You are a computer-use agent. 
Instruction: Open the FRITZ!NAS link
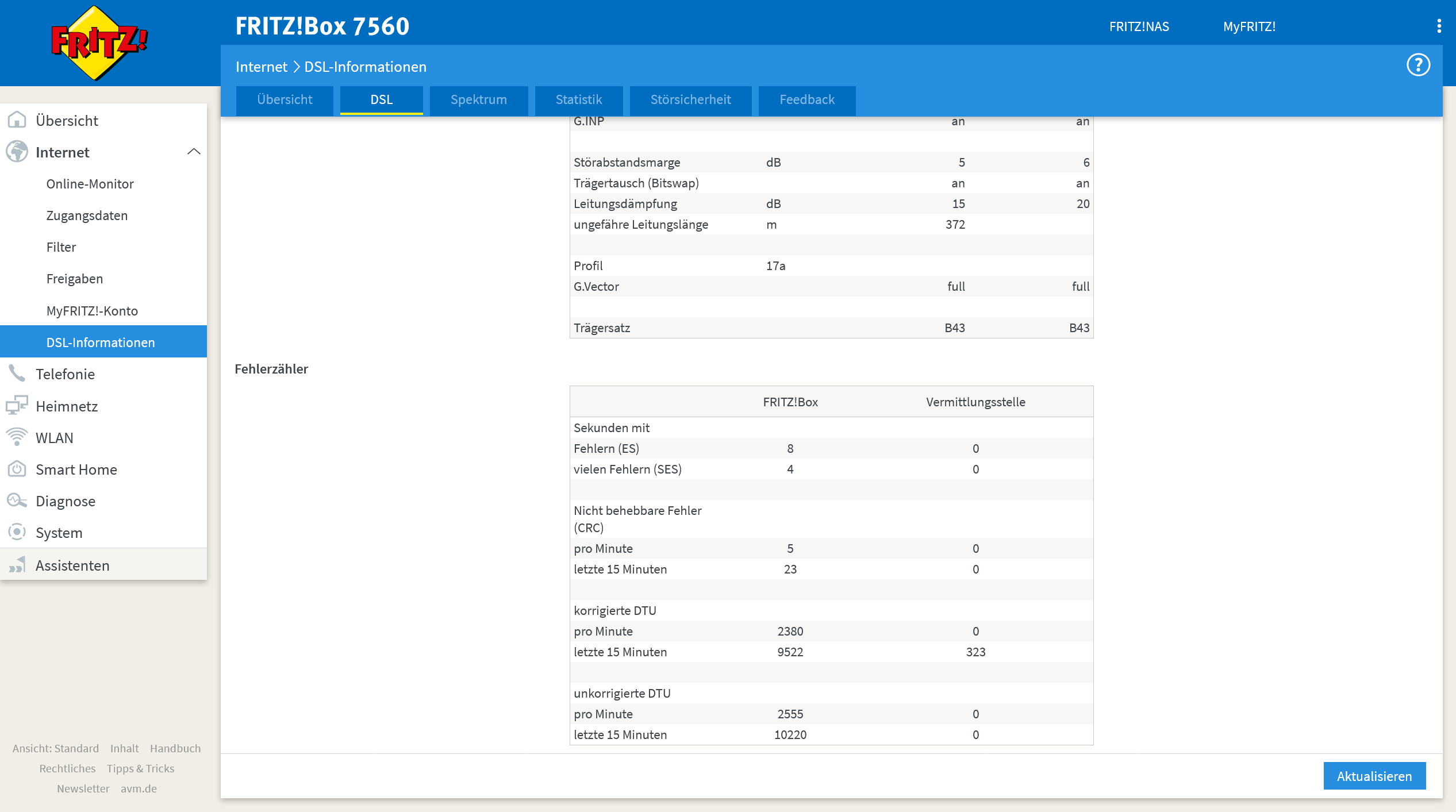pos(1139,26)
